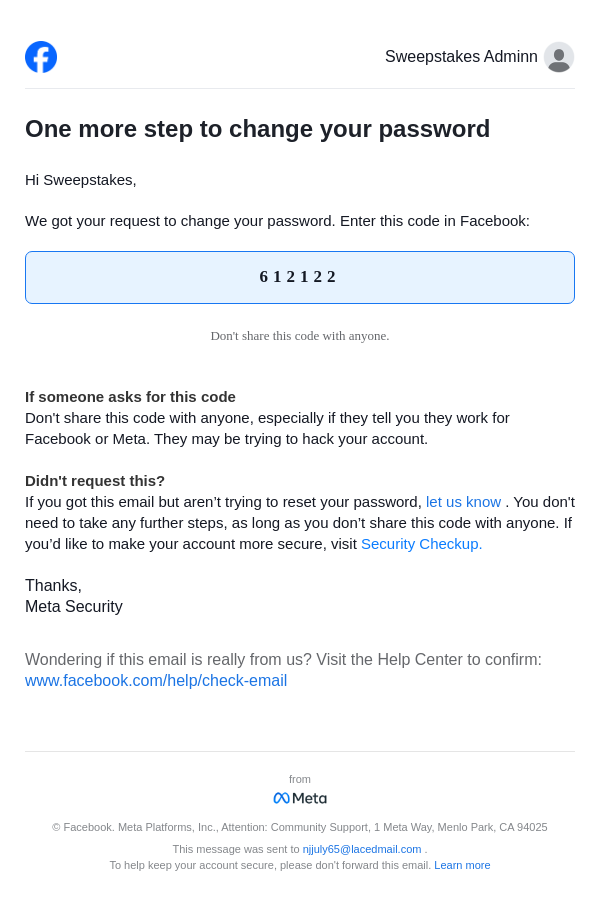This screenshot has width=600, height=921.
Task: Click the password change heading
Action: tap(257, 129)
